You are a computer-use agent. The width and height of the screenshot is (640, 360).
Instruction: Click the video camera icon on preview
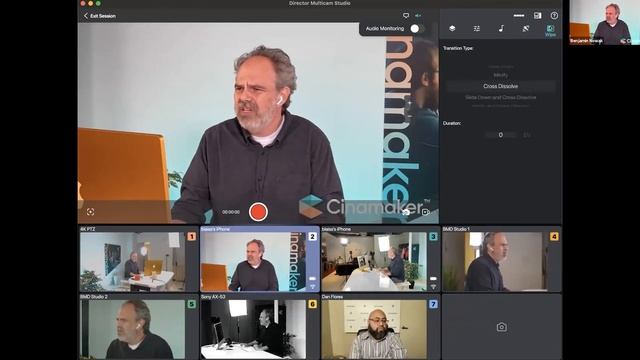(x=425, y=212)
